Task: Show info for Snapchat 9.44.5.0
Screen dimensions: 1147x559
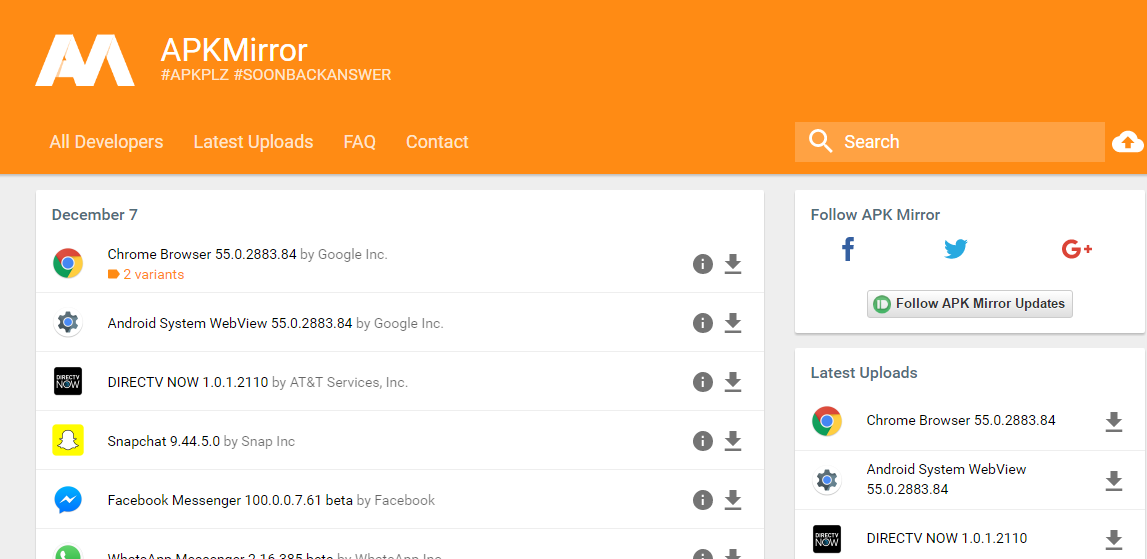Action: pos(703,440)
